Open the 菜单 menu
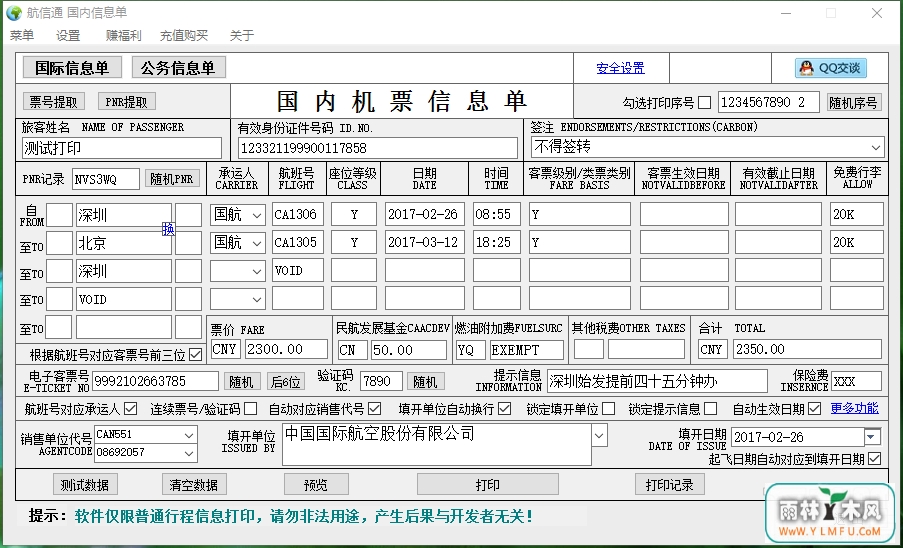 pos(22,35)
